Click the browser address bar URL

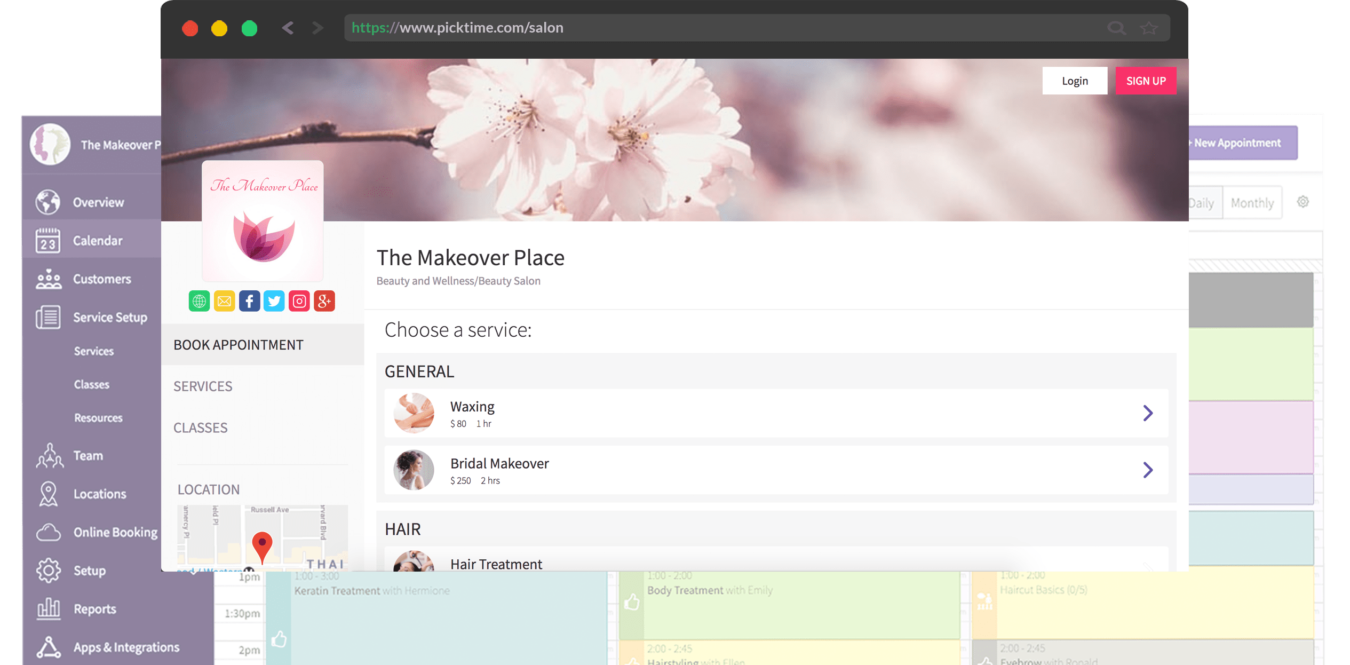click(x=456, y=27)
